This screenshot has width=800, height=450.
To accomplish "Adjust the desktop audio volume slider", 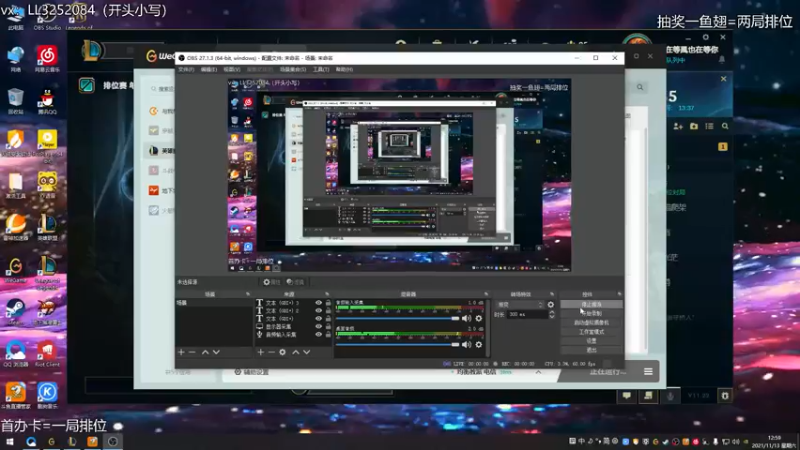I will (398, 344).
